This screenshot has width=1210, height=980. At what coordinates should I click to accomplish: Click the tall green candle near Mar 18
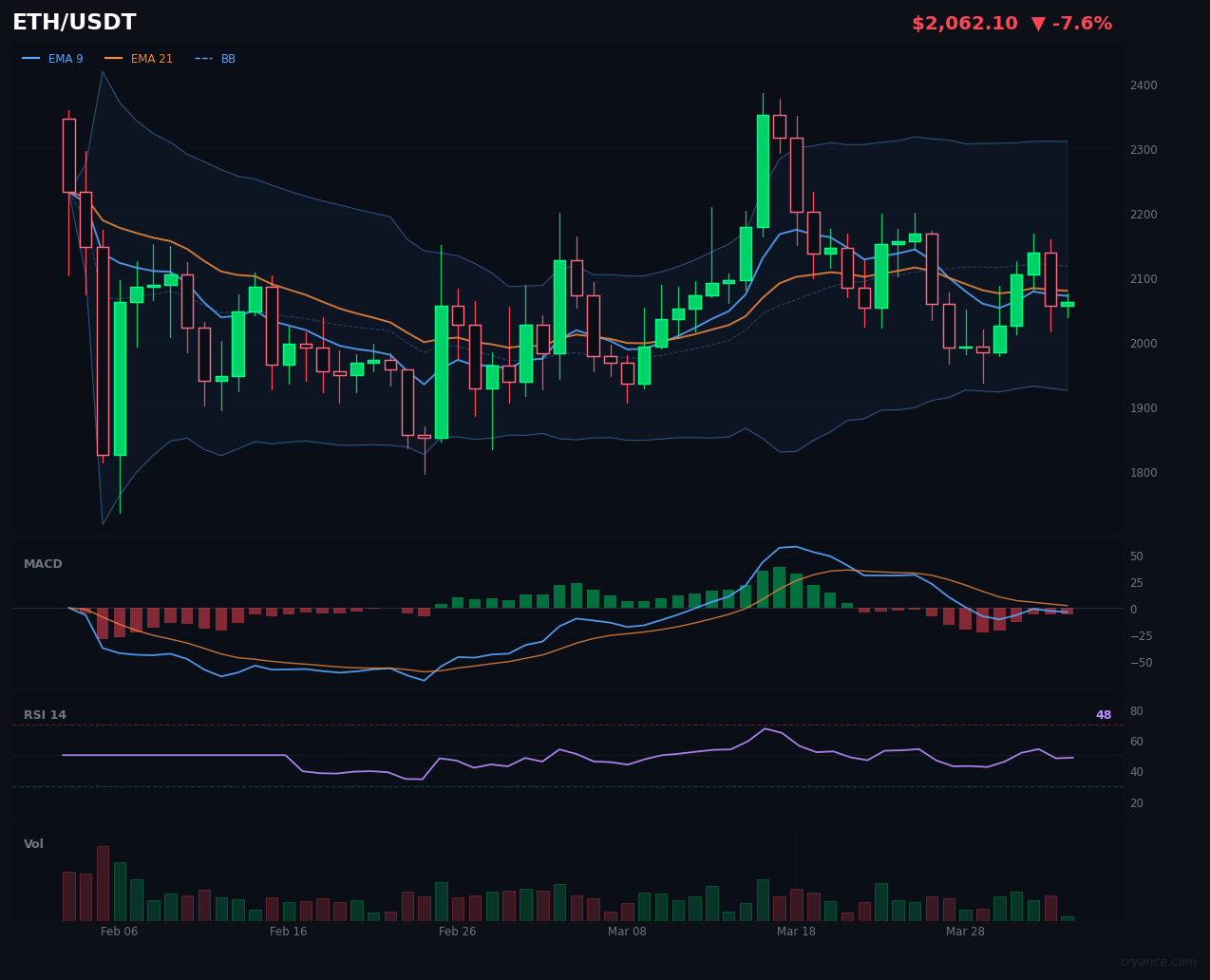[x=763, y=171]
